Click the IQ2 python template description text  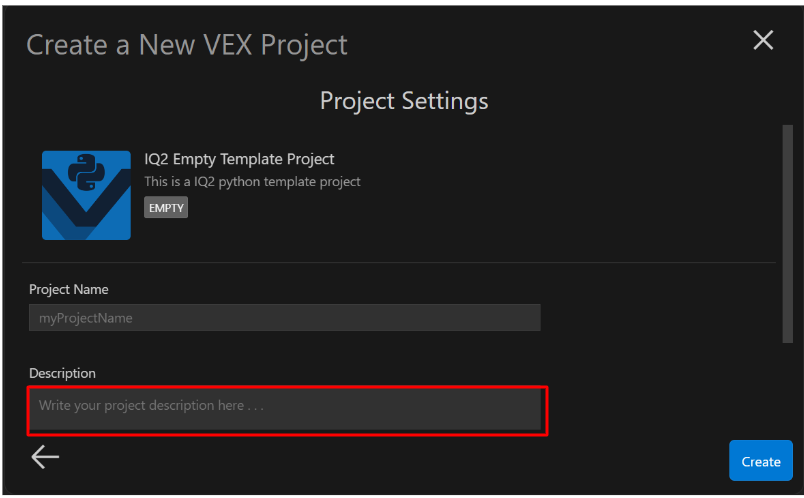click(252, 182)
